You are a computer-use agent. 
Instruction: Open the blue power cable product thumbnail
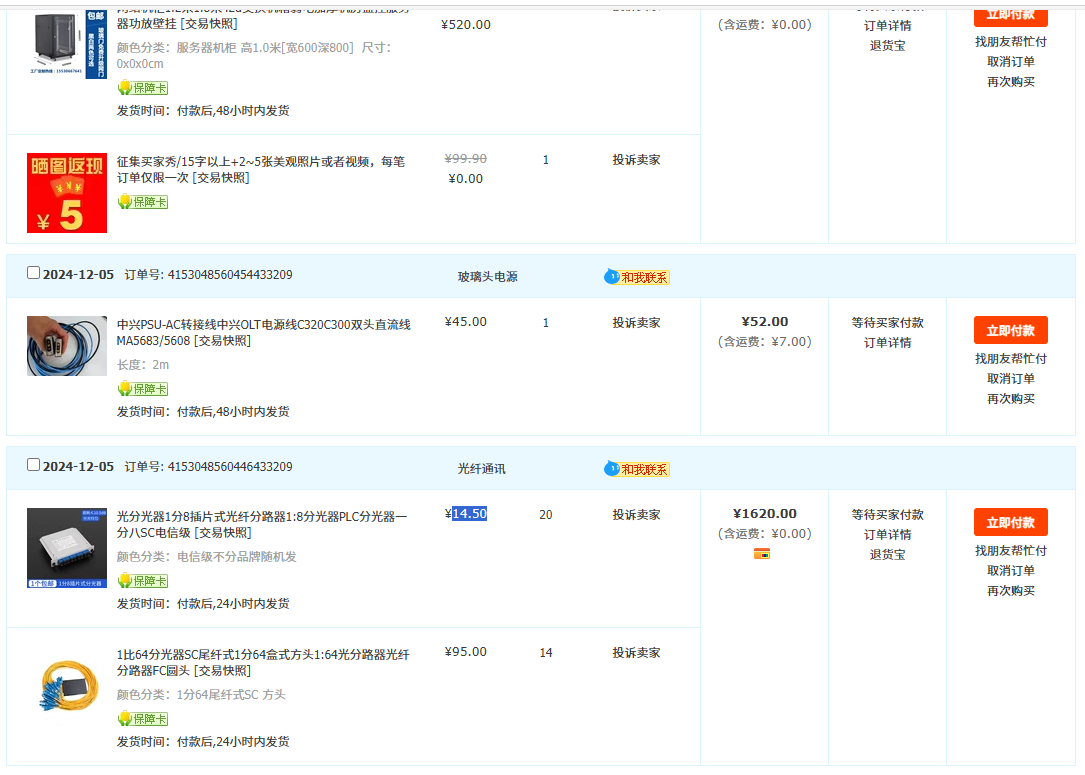67,346
